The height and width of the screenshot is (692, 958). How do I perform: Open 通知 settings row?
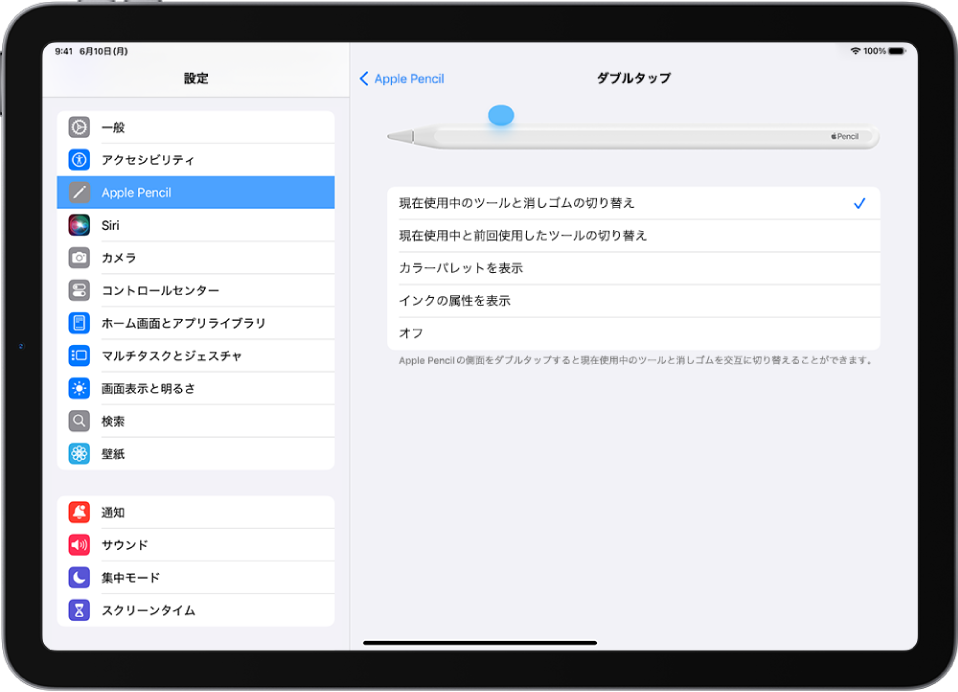pyautogui.click(x=196, y=512)
